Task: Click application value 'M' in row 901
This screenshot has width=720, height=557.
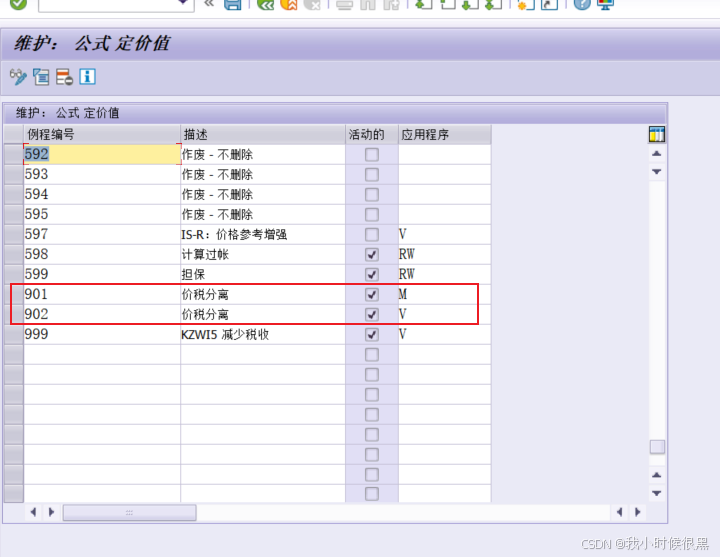Action: (x=403, y=294)
